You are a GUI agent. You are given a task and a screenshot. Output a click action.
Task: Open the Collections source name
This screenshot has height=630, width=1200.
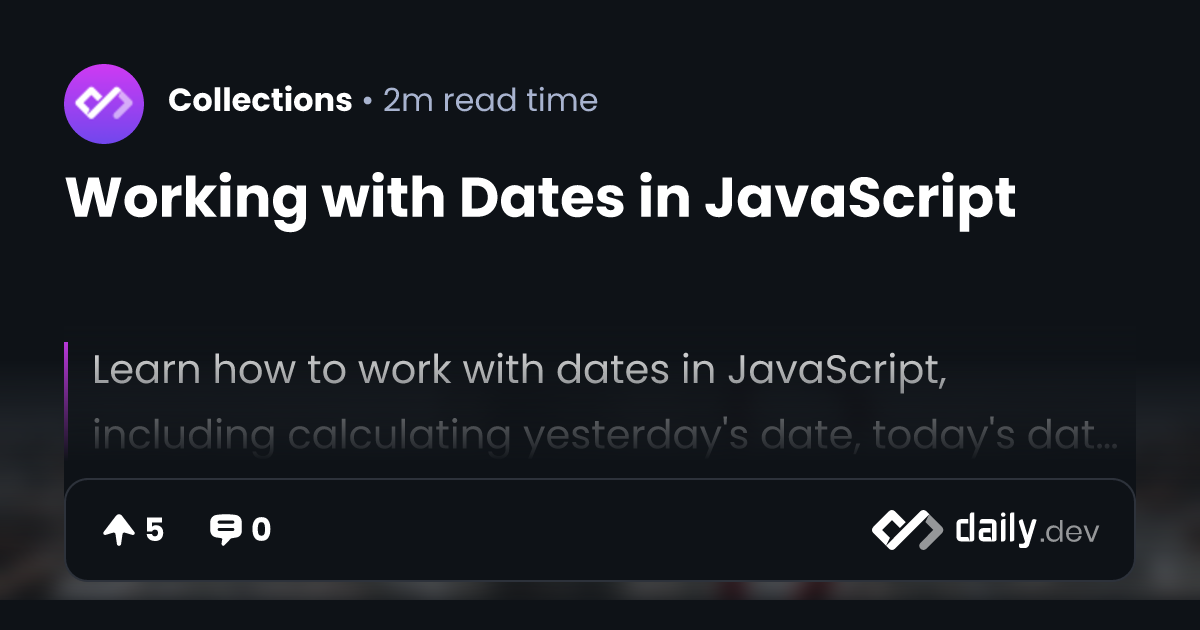[x=260, y=101]
